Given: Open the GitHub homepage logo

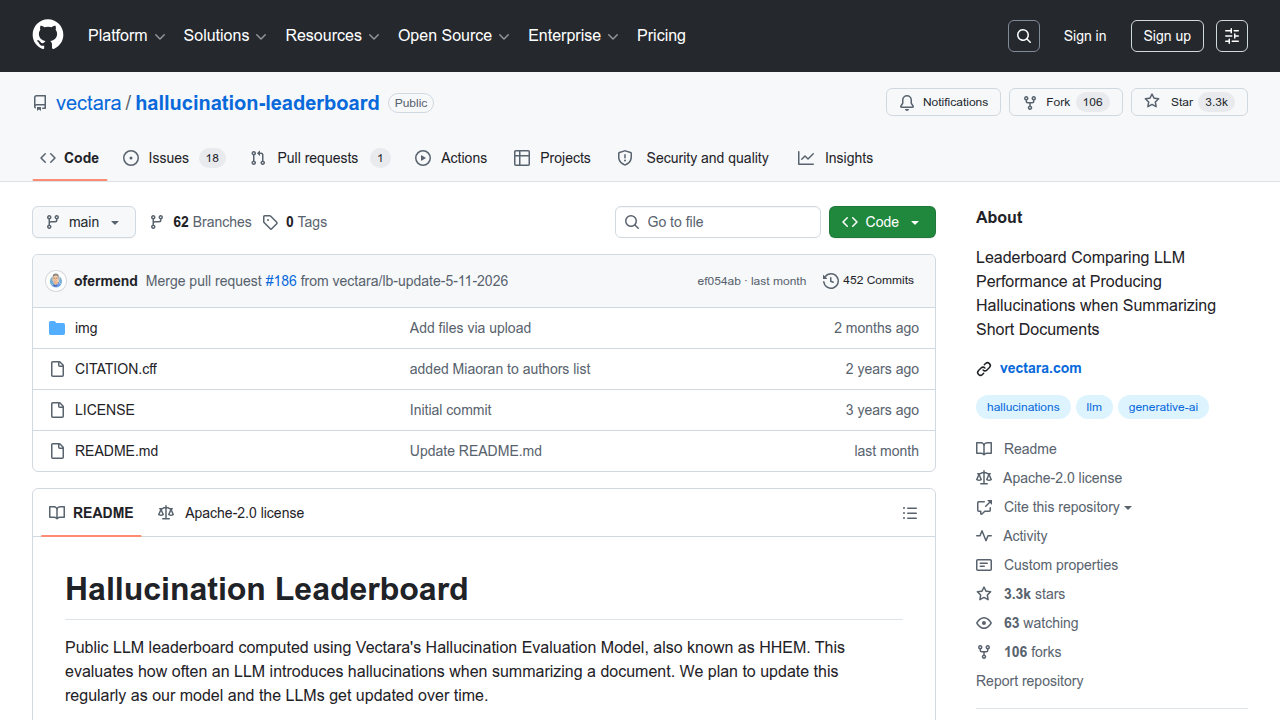Looking at the screenshot, I should point(48,36).
